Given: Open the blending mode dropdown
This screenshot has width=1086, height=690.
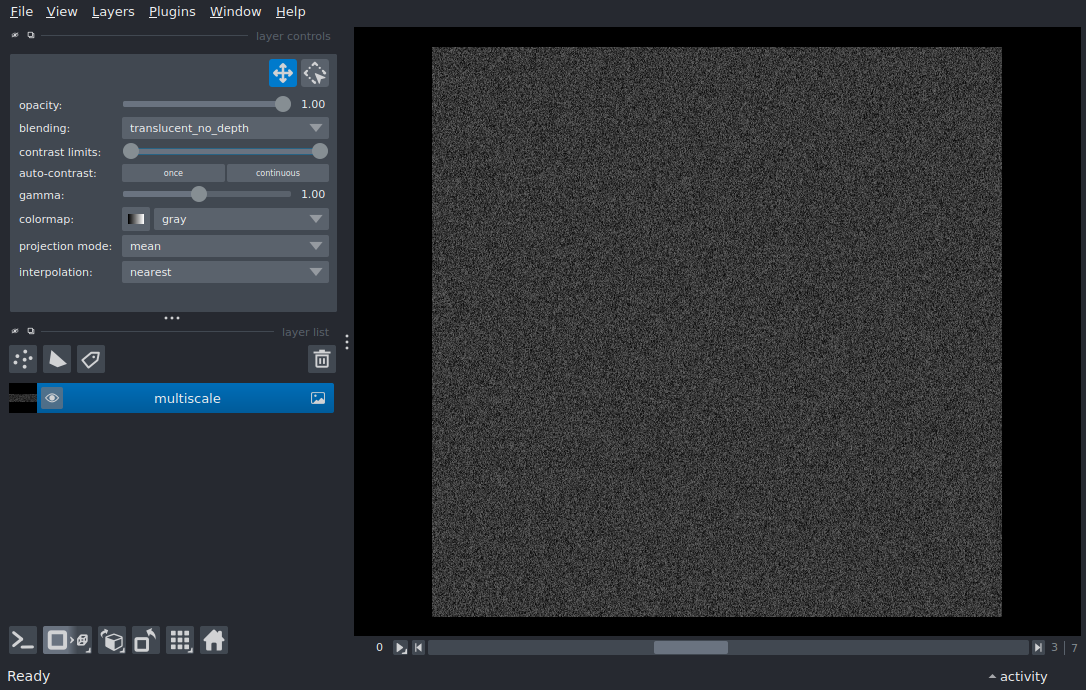Looking at the screenshot, I should tap(225, 128).
